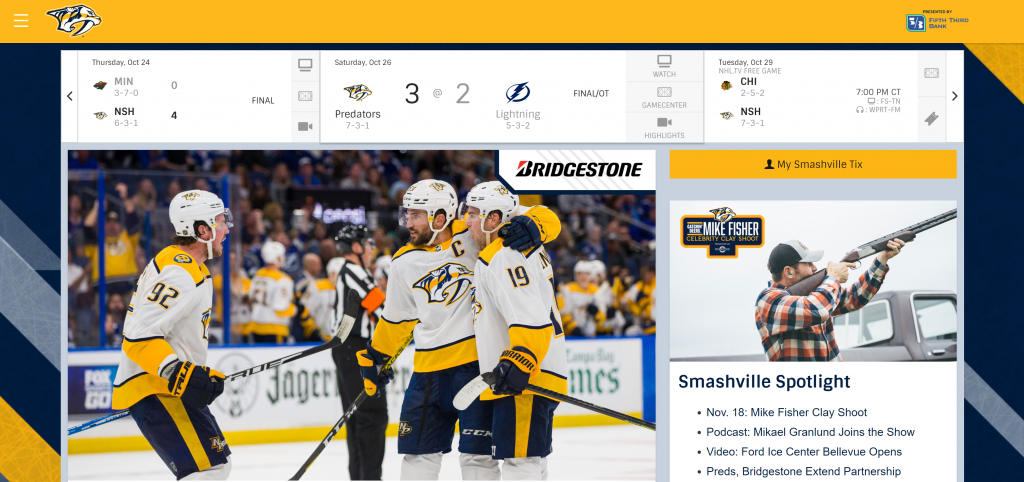This screenshot has height=482, width=1024.
Task: Click the 'FINAL/OT' game status
Action: click(x=591, y=93)
